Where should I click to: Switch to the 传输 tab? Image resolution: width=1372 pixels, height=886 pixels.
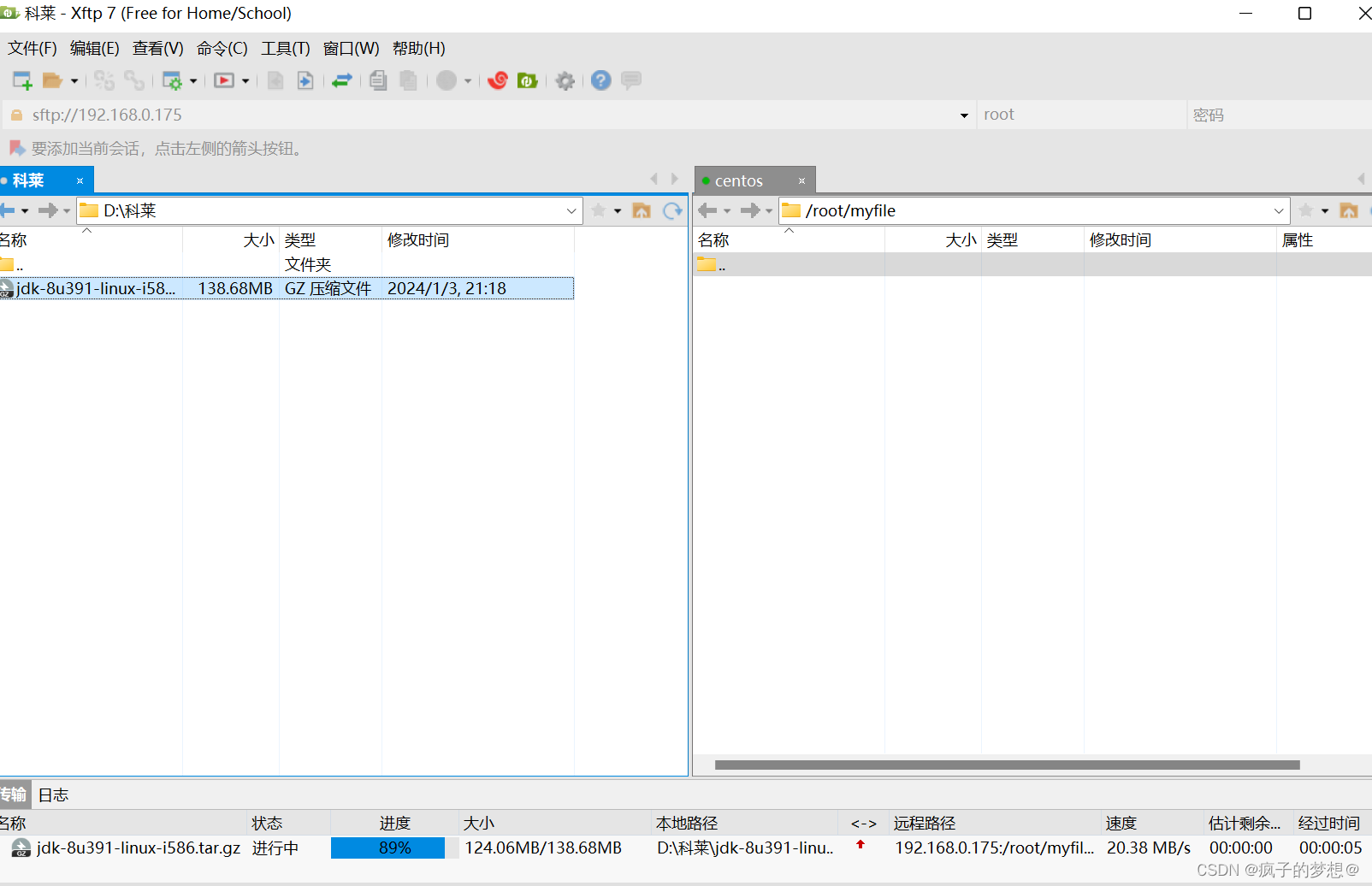point(14,795)
